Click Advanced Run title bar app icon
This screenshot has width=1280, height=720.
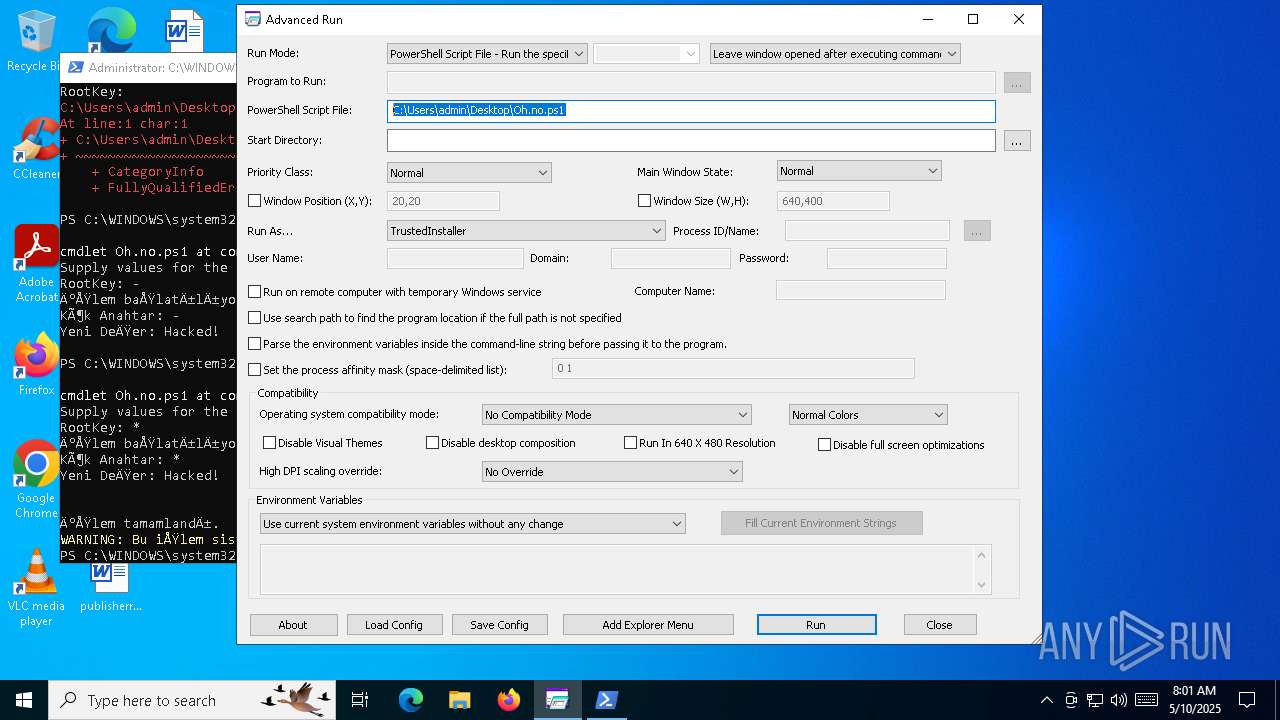(253, 19)
